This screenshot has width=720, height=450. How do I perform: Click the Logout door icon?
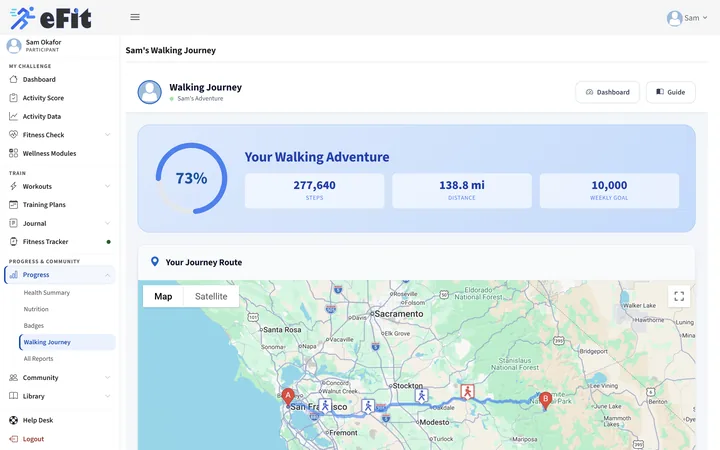(13, 439)
